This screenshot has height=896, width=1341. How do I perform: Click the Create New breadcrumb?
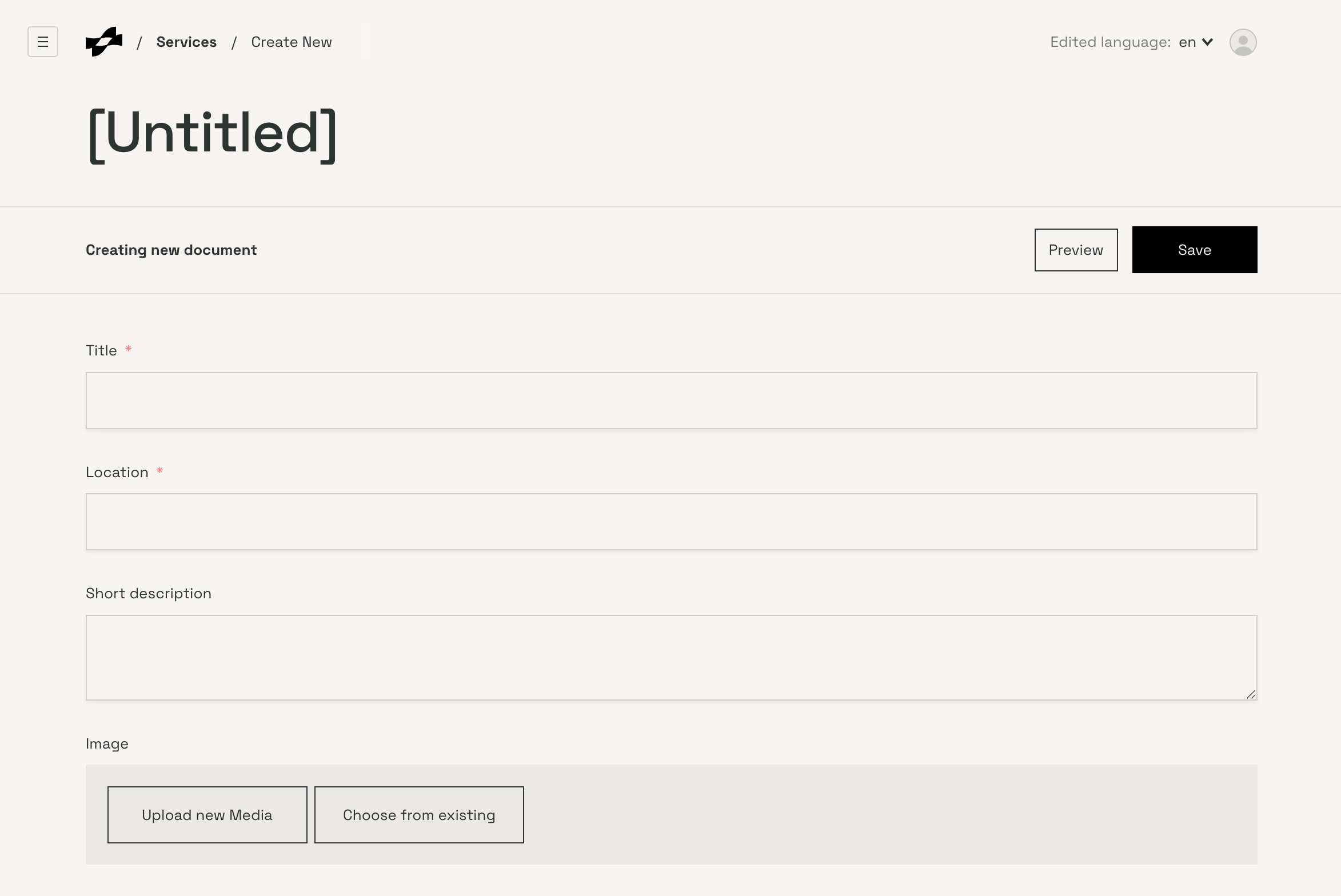click(292, 42)
